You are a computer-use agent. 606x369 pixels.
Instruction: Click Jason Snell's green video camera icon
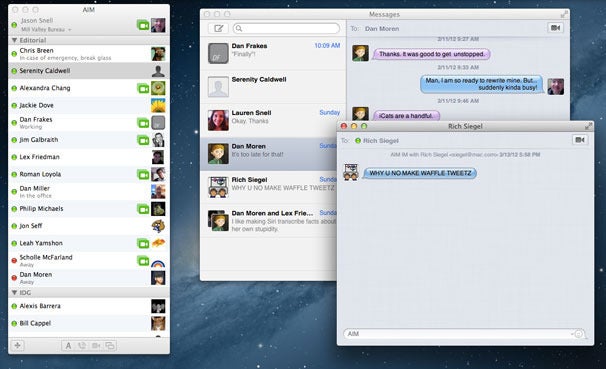tap(143, 26)
